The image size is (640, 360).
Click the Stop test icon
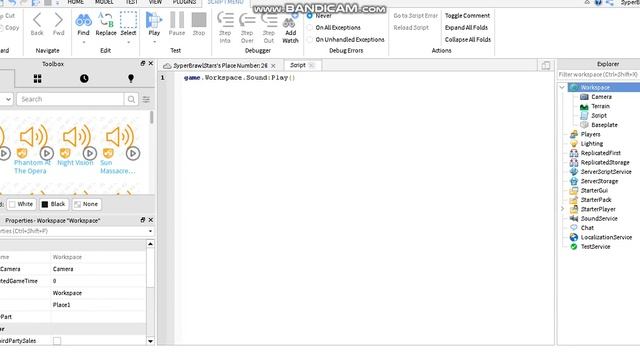click(199, 20)
